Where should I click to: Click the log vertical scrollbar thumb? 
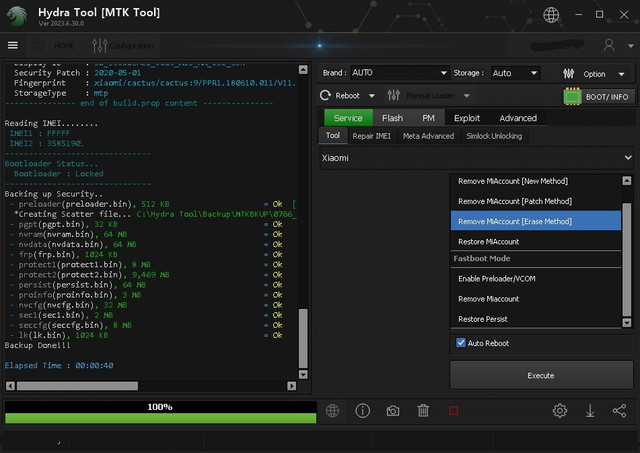(303, 338)
